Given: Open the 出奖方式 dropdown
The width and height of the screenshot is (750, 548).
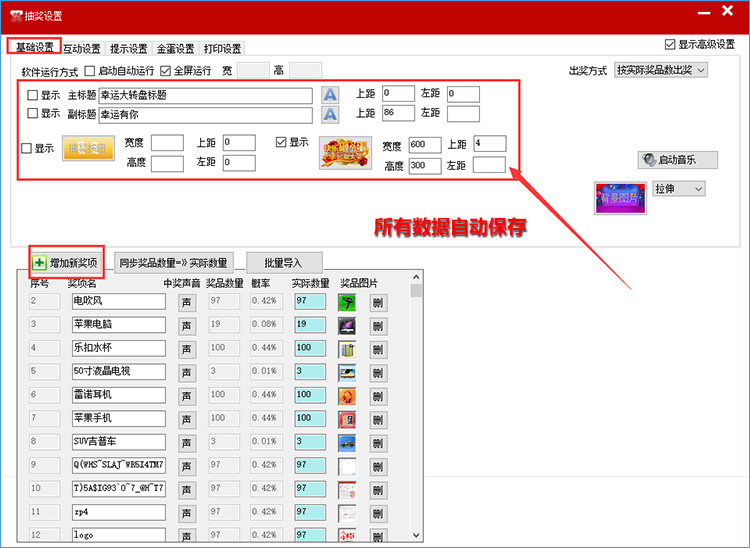Looking at the screenshot, I should click(661, 70).
